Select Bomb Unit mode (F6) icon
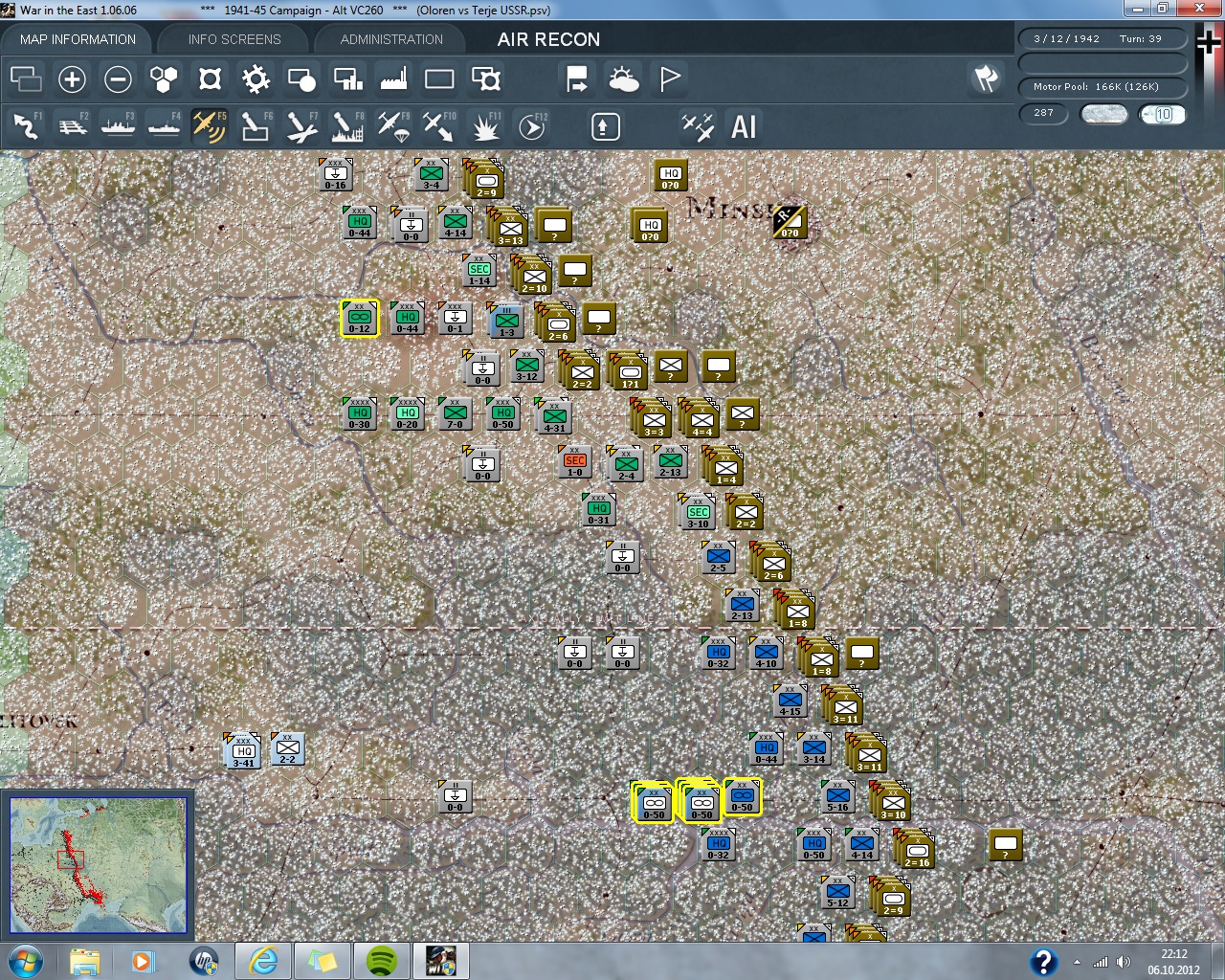This screenshot has height=980, width=1225. tap(256, 126)
